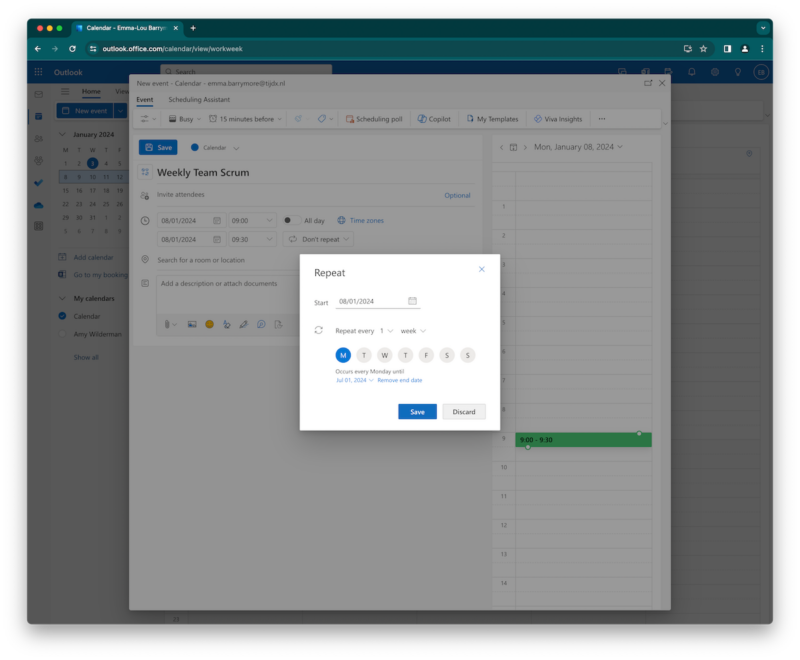800x660 pixels.
Task: Click the Weekly Team Scrum title field
Action: (x=315, y=172)
